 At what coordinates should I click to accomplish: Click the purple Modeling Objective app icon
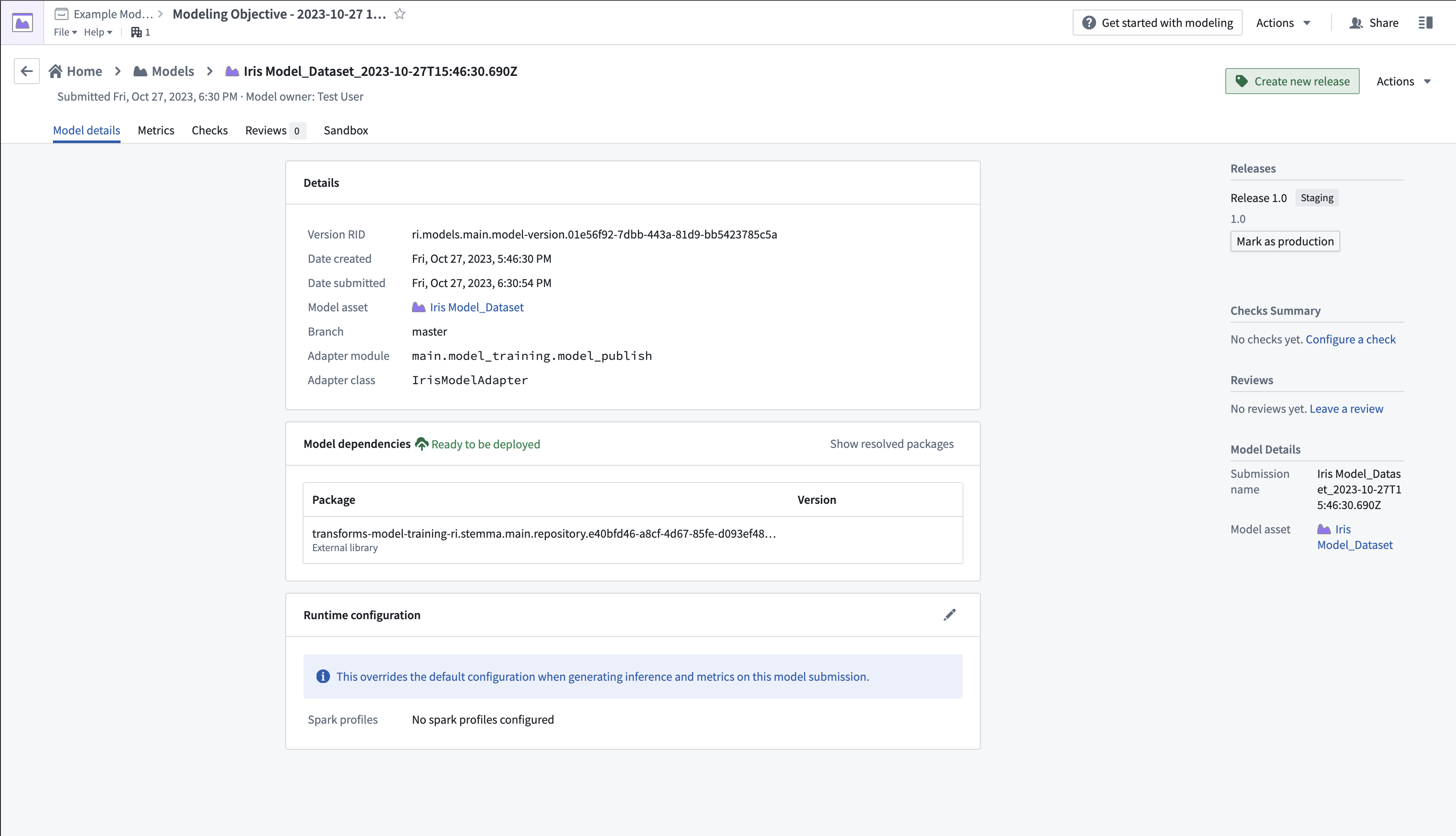(x=23, y=23)
